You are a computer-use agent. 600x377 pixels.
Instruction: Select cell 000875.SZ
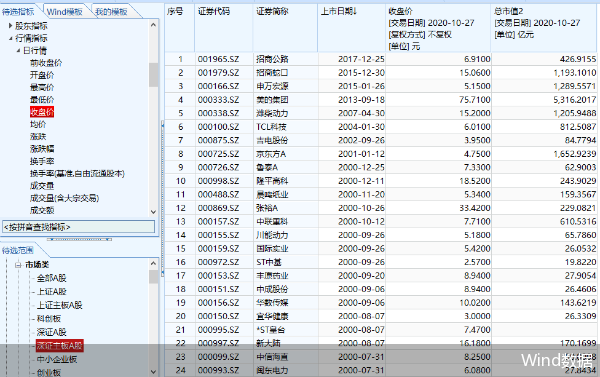click(x=224, y=140)
